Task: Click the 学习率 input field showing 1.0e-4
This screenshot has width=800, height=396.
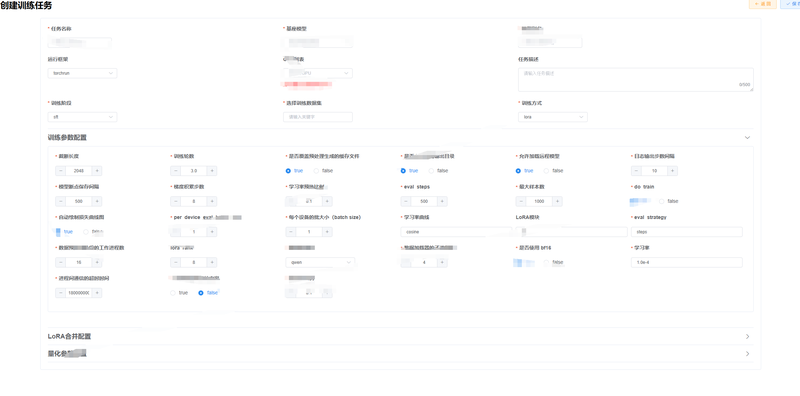Action: 687,263
